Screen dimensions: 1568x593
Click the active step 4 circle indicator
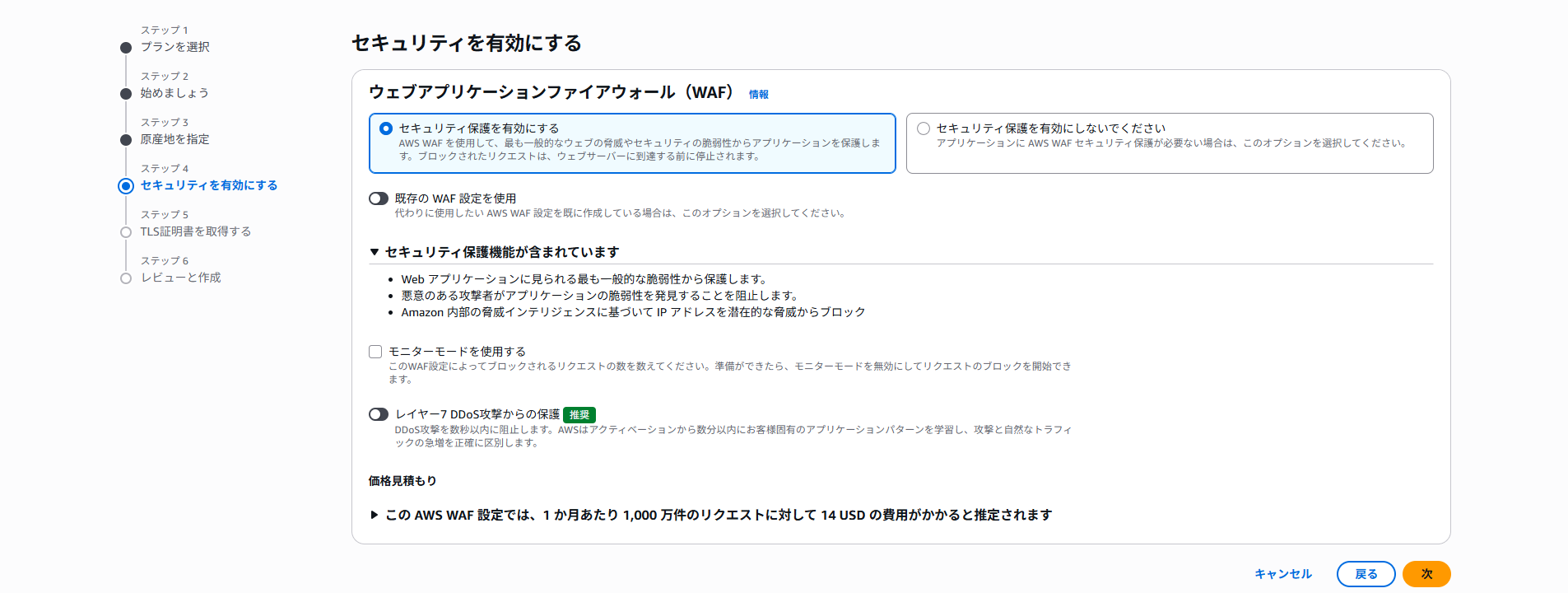coord(126,186)
